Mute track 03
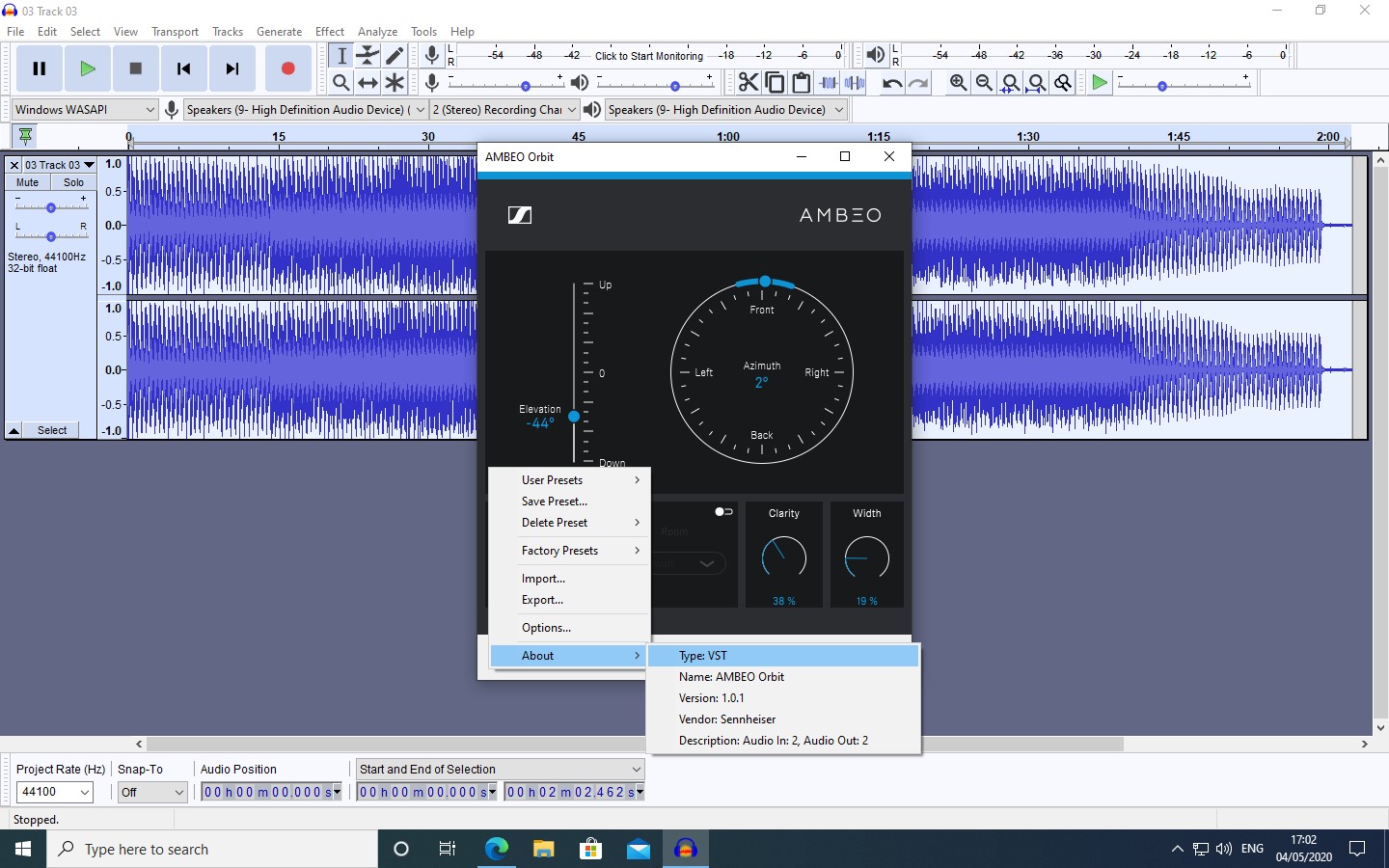This screenshot has height=868, width=1389. point(28,182)
